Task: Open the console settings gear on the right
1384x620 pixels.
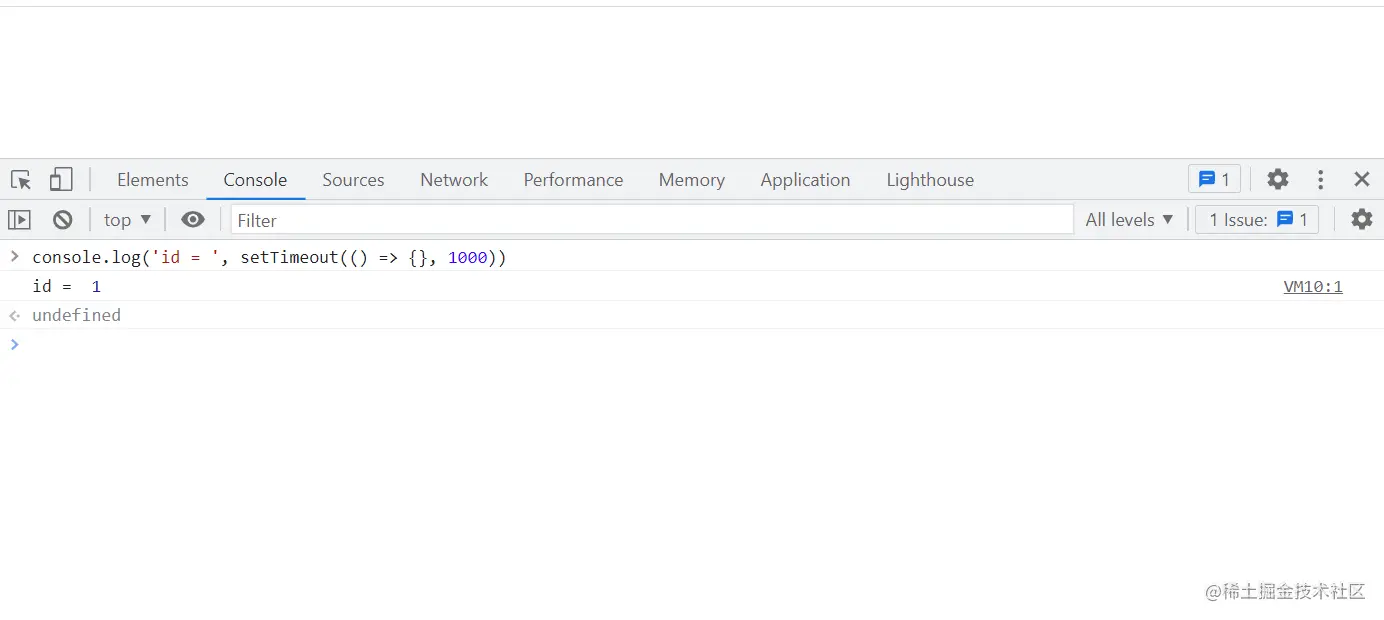Action: coord(1362,219)
